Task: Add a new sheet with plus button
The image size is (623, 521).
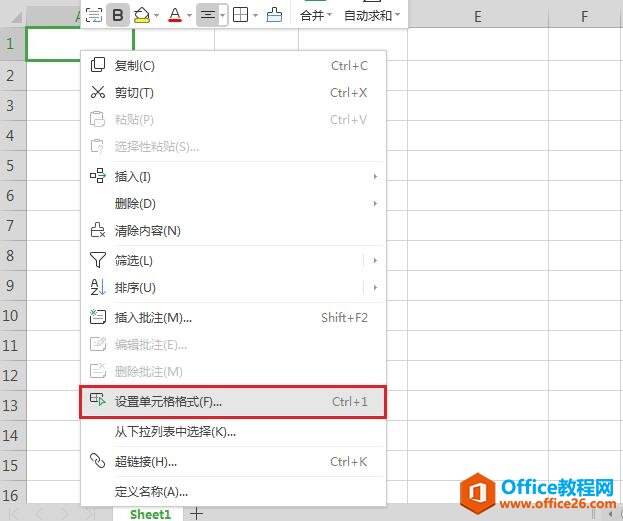Action: (196, 513)
